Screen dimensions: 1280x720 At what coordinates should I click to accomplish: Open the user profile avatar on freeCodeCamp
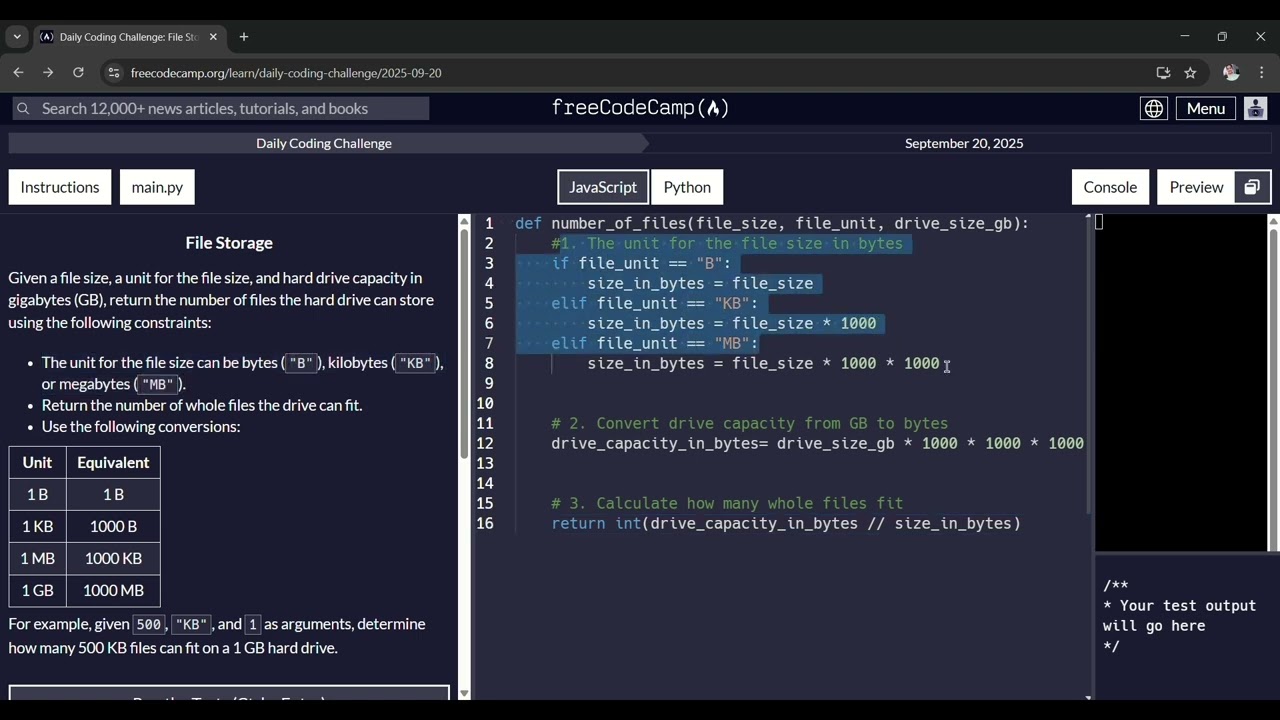pos(1256,108)
